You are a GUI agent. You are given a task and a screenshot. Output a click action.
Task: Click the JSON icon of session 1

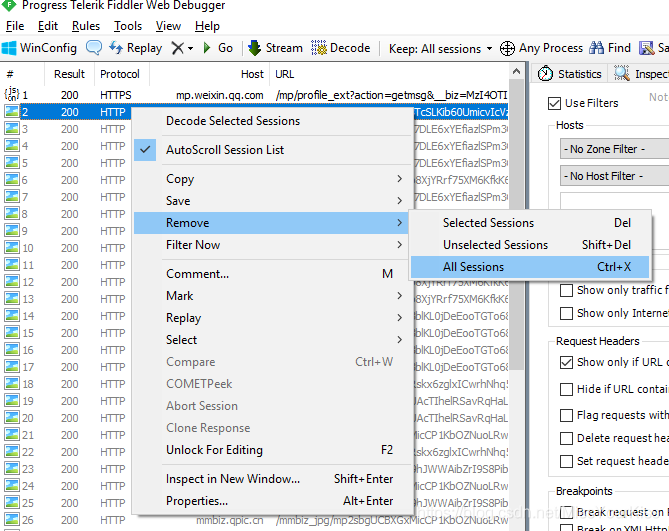12,94
